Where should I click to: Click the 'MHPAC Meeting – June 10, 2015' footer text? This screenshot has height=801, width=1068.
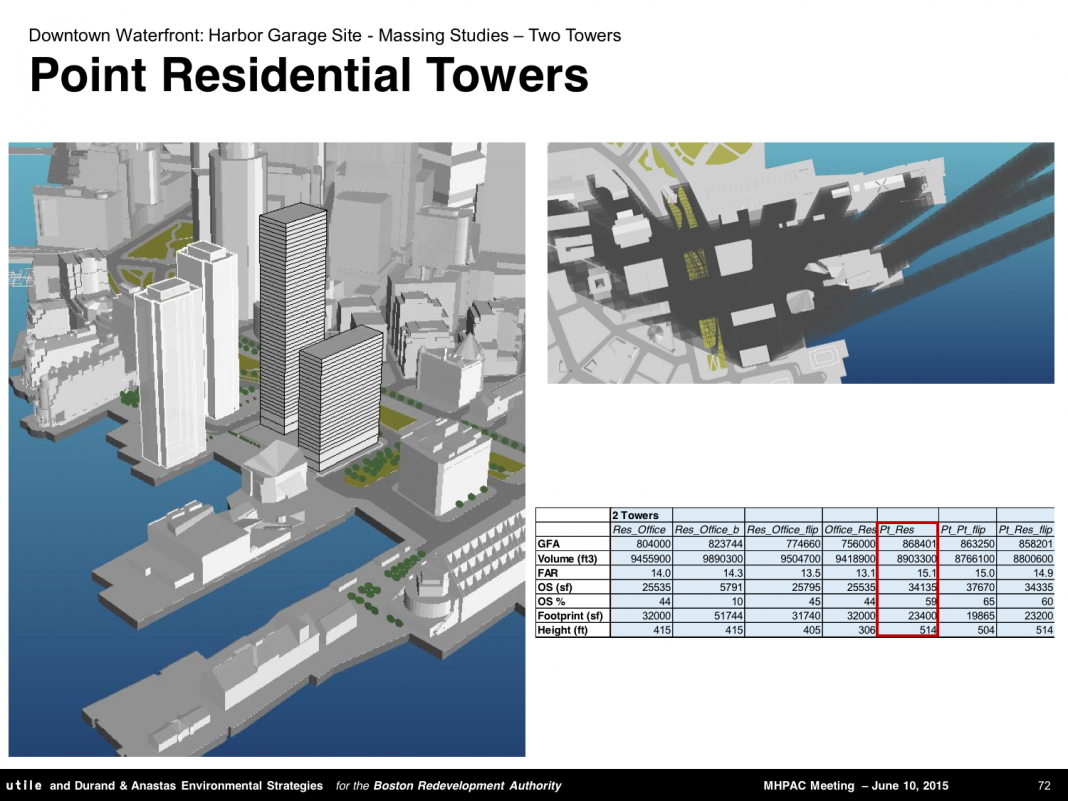855,785
